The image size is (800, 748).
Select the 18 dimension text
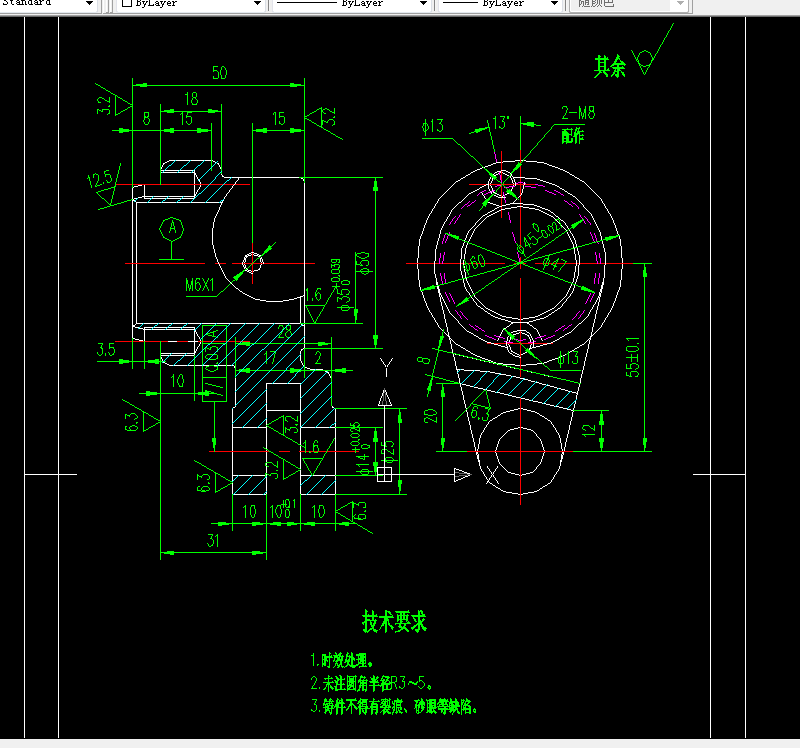tap(191, 98)
